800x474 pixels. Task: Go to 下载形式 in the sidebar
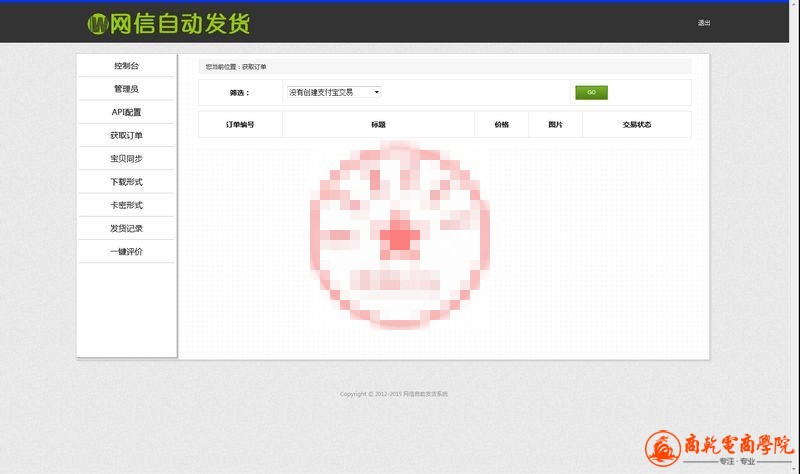[127, 182]
